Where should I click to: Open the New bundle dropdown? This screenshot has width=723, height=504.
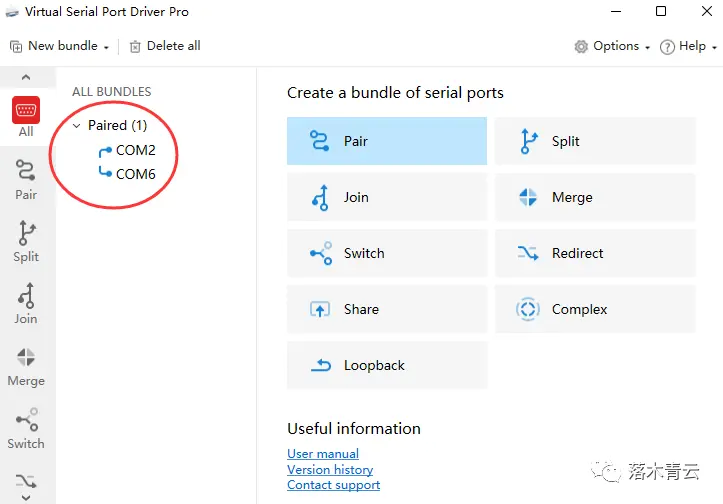click(x=60, y=46)
